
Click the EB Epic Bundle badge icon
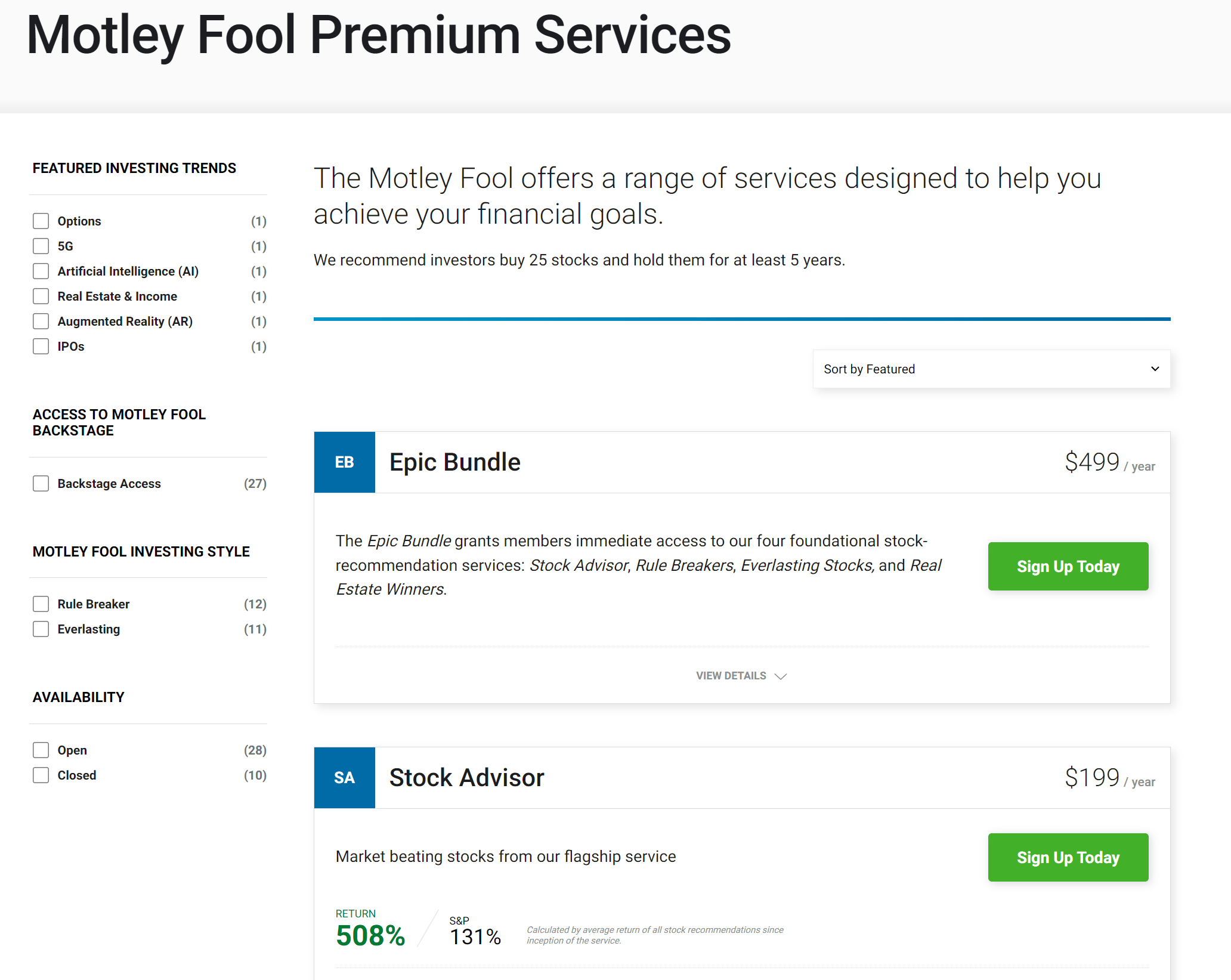coord(344,462)
